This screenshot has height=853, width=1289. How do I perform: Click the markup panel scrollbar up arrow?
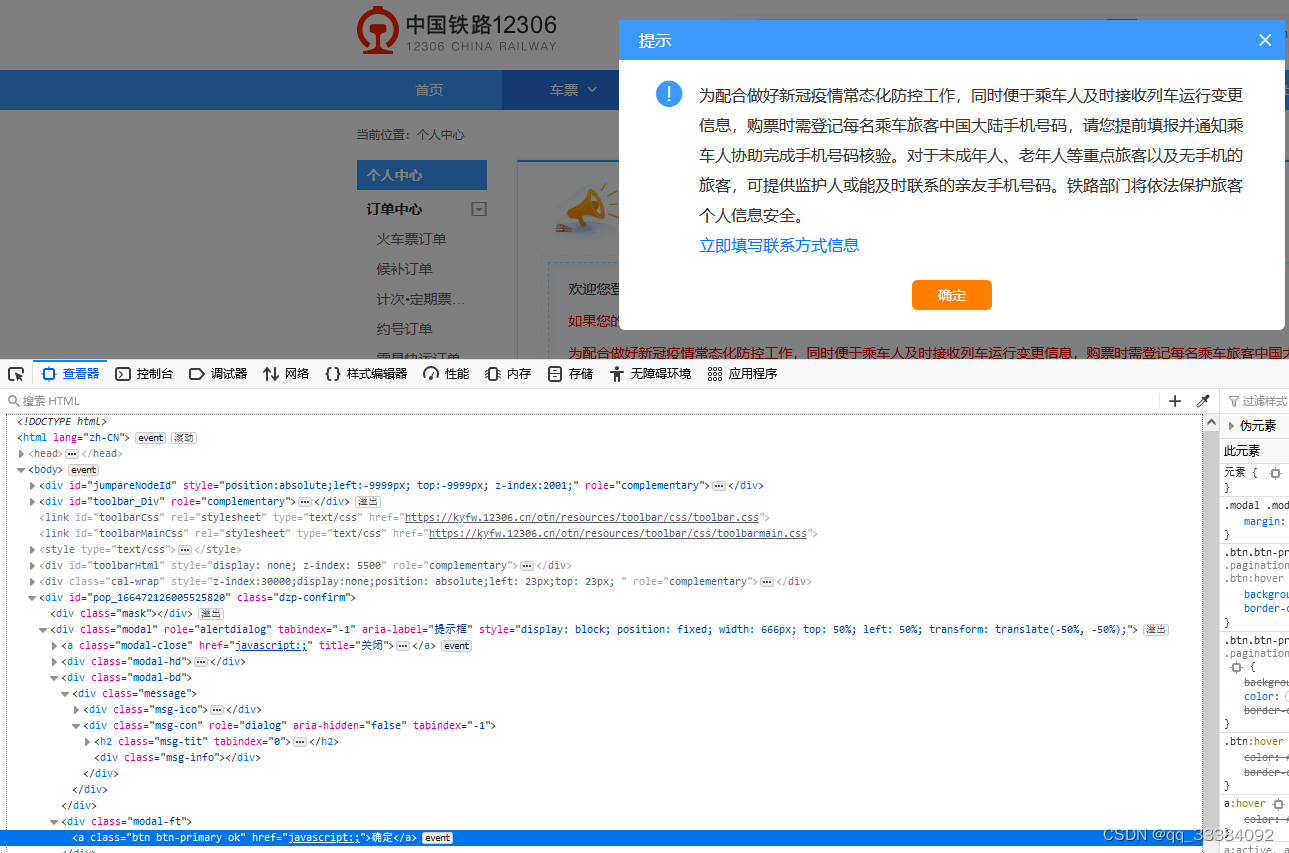tap(1209, 421)
